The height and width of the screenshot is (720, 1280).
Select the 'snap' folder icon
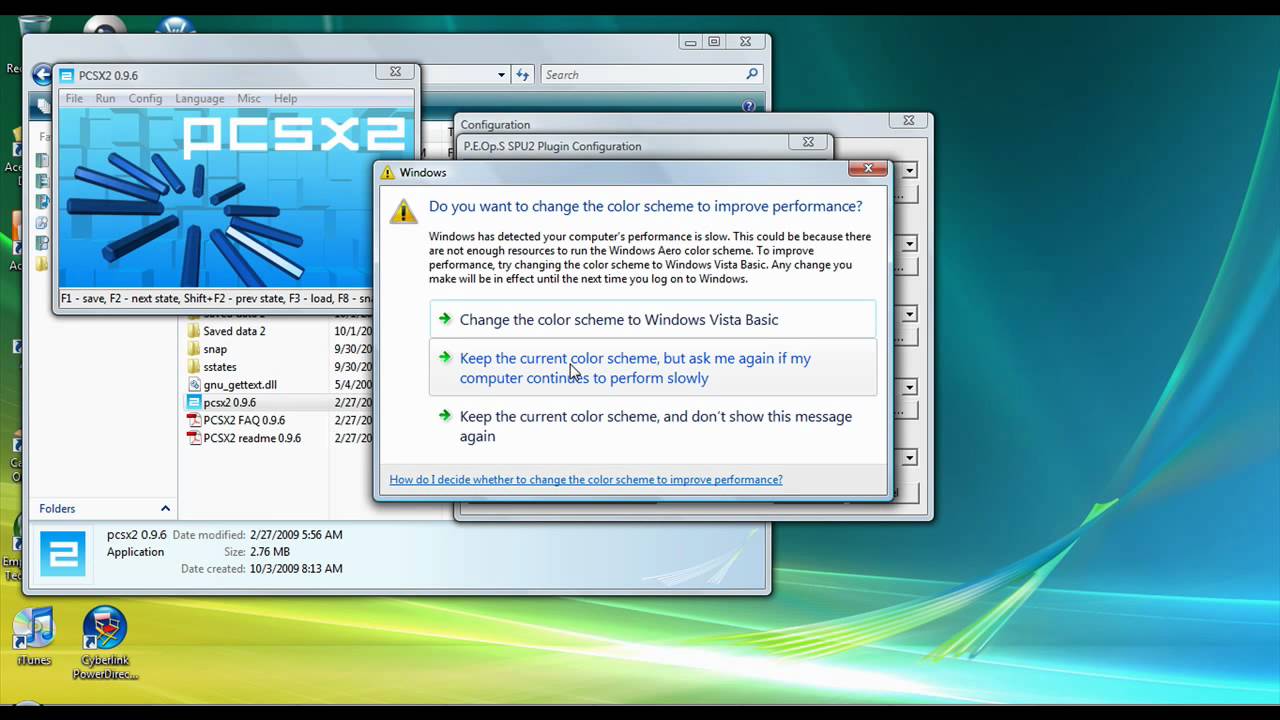pyautogui.click(x=194, y=349)
